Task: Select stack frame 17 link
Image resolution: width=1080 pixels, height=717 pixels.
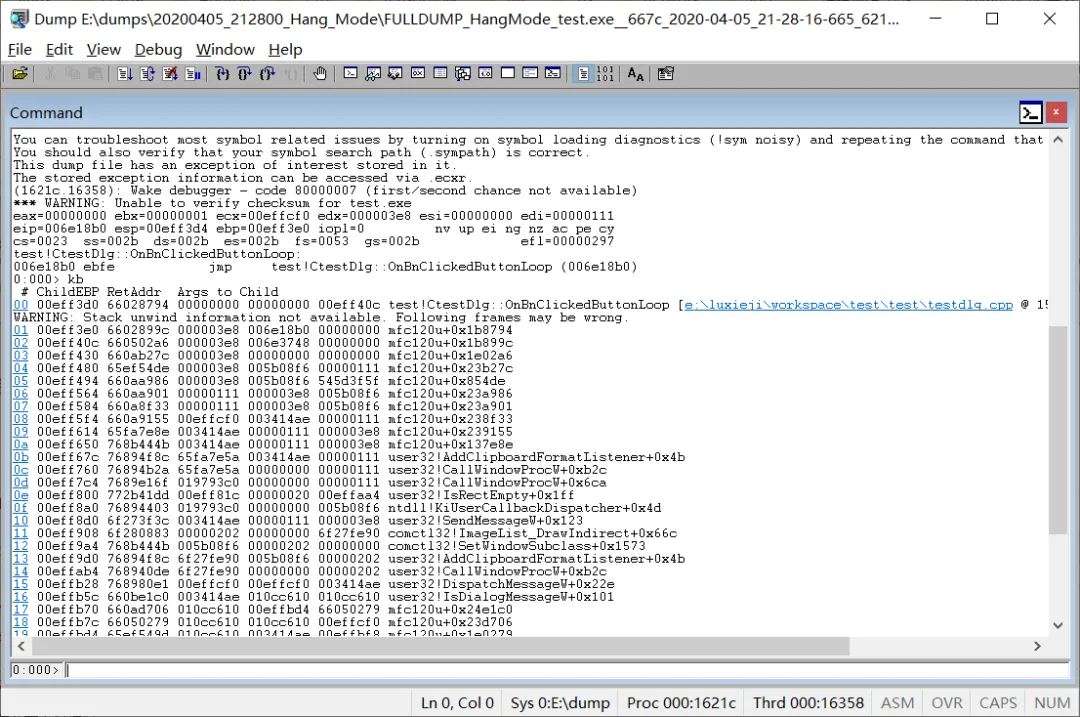Action: (x=21, y=610)
